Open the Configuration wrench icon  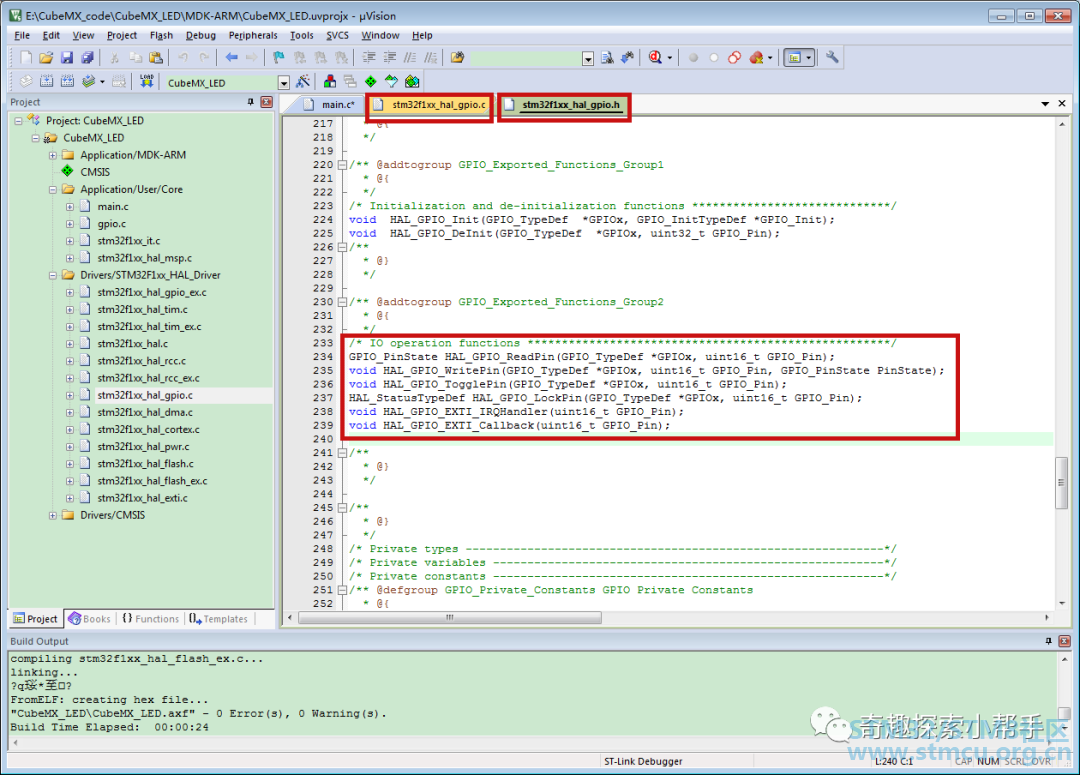(x=832, y=58)
